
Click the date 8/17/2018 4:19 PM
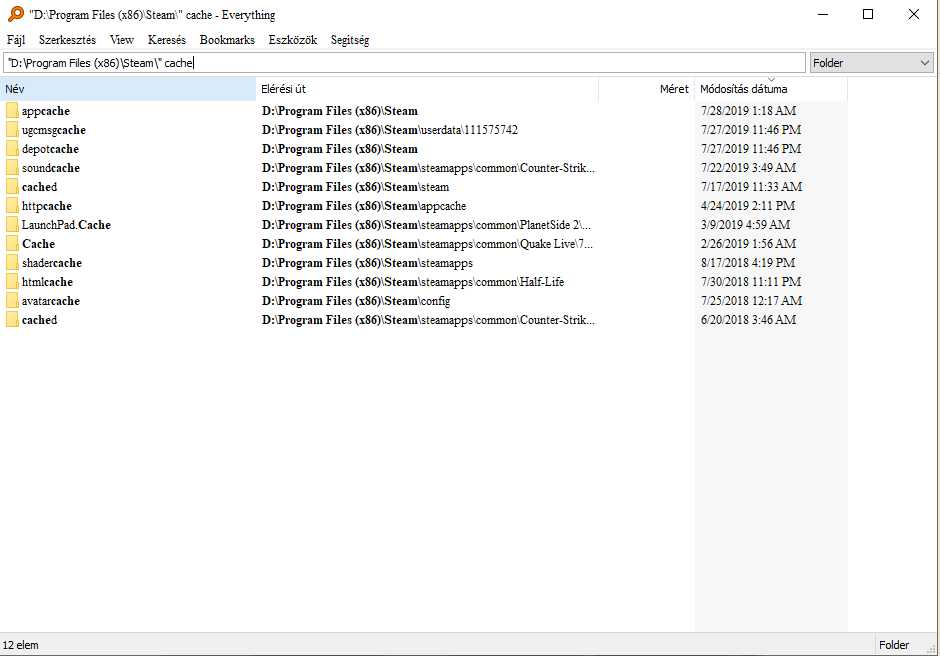[x=748, y=263]
